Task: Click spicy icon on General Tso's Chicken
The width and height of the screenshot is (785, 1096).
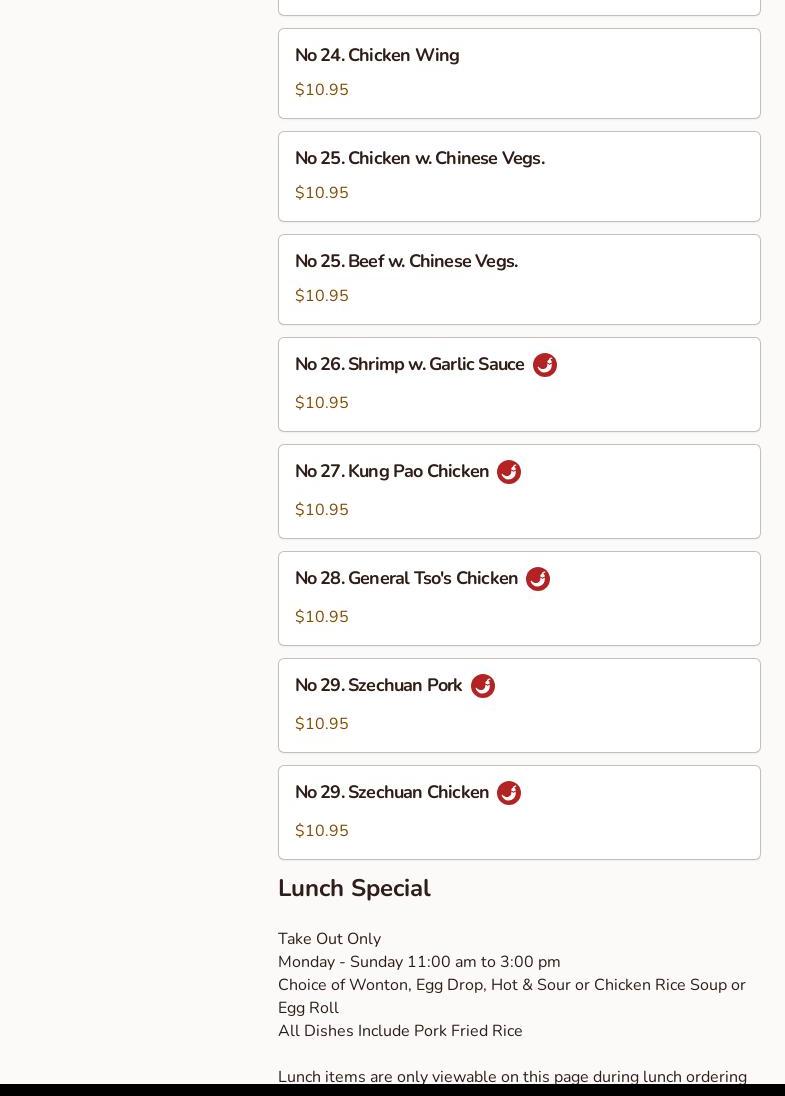Action: click(x=538, y=579)
